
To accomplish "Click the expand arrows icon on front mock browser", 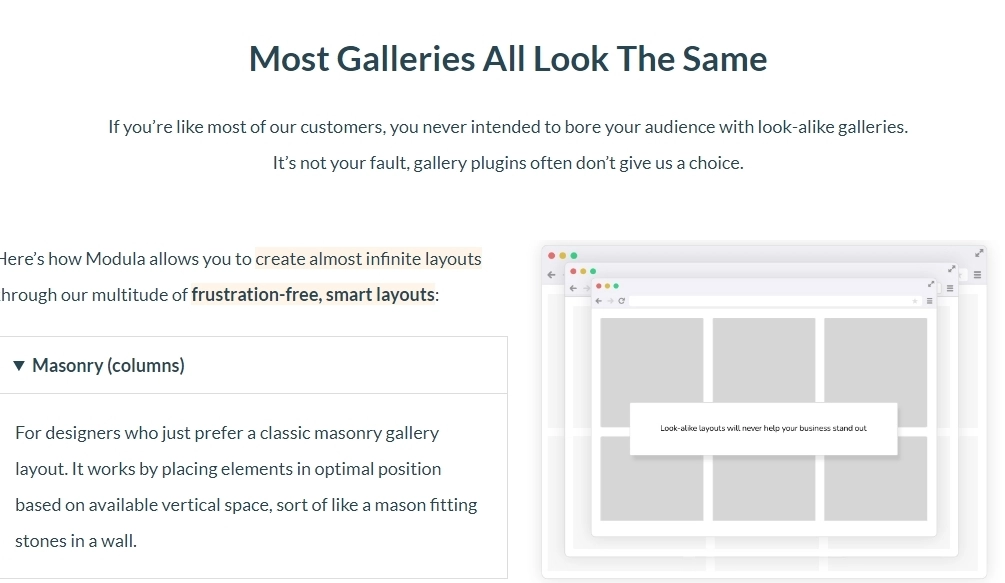I will pyautogui.click(x=931, y=284).
